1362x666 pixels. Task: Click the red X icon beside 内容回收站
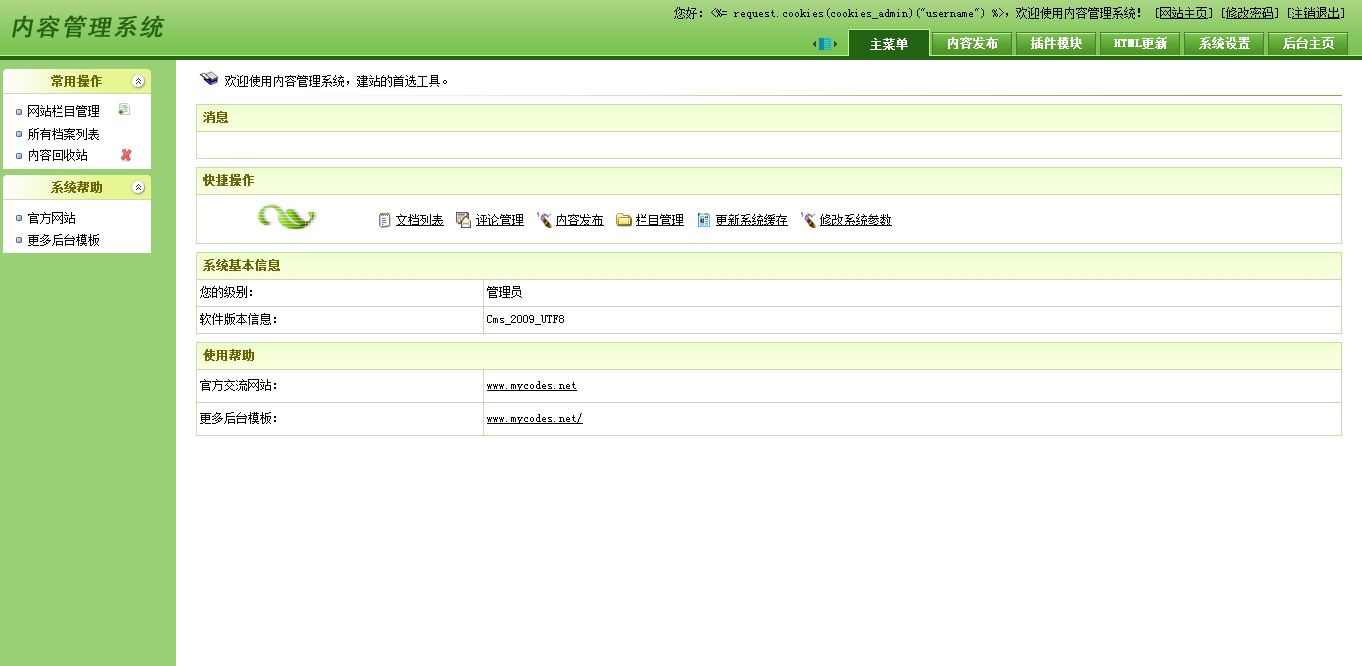click(x=126, y=155)
